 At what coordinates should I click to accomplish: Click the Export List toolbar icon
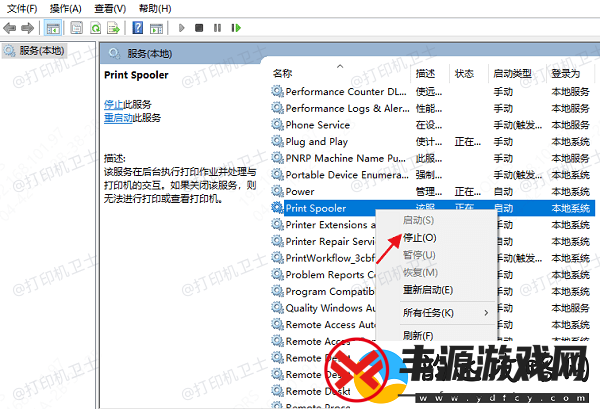114,28
